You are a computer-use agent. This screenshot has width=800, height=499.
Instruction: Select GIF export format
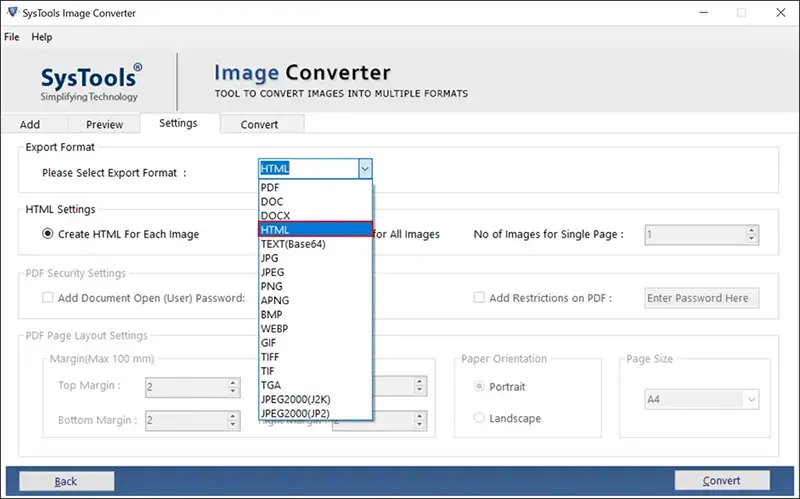pyautogui.click(x=315, y=343)
